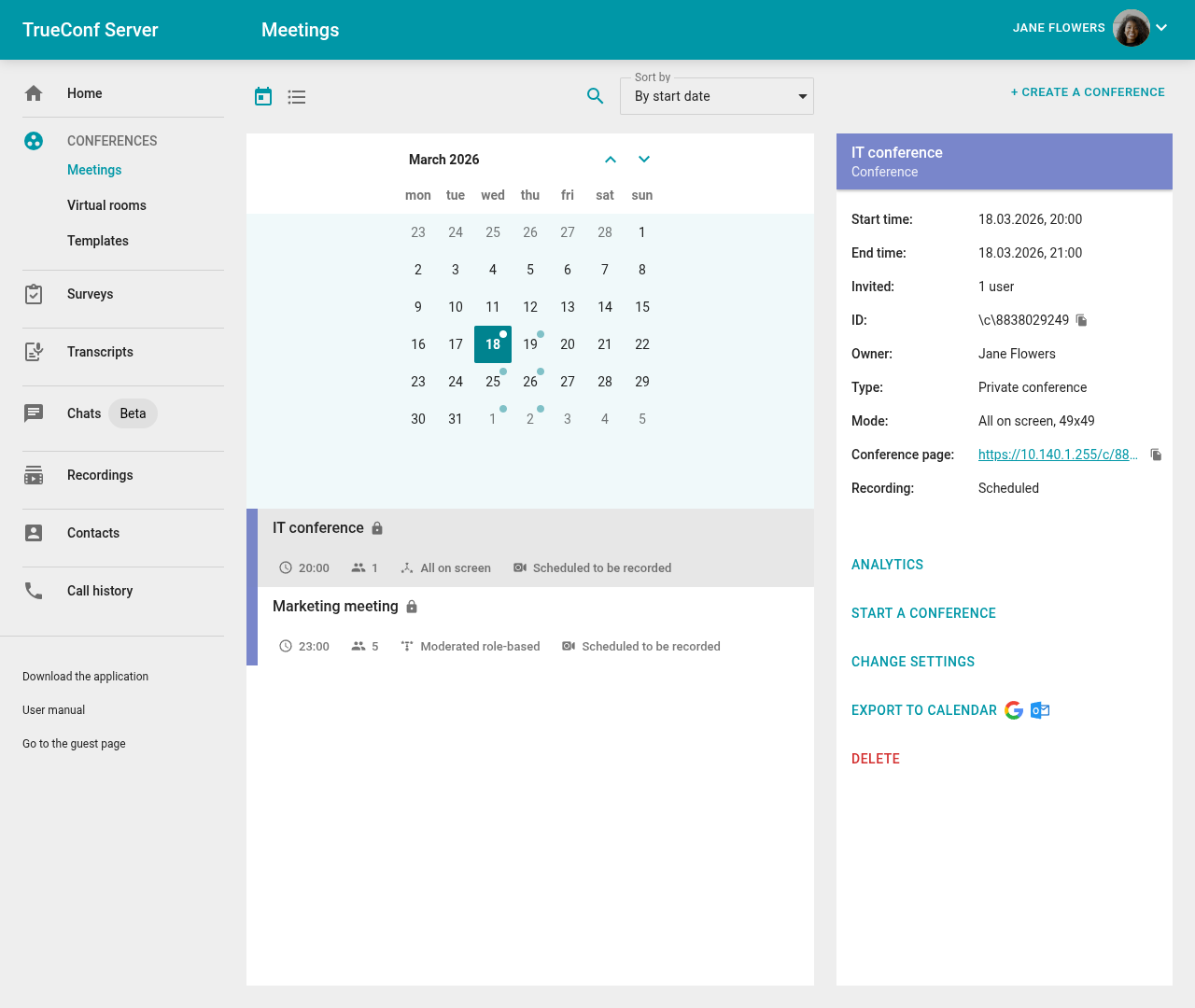Click Jane Flowers avatar

click(1132, 28)
